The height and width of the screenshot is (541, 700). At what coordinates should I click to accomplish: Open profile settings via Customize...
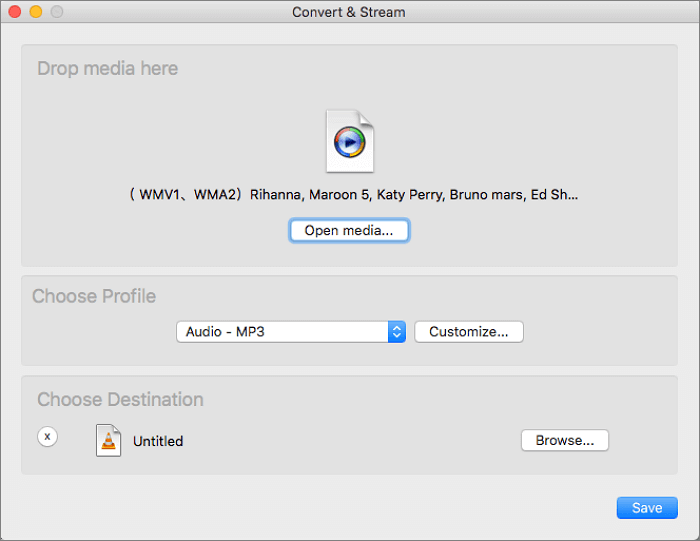click(468, 332)
